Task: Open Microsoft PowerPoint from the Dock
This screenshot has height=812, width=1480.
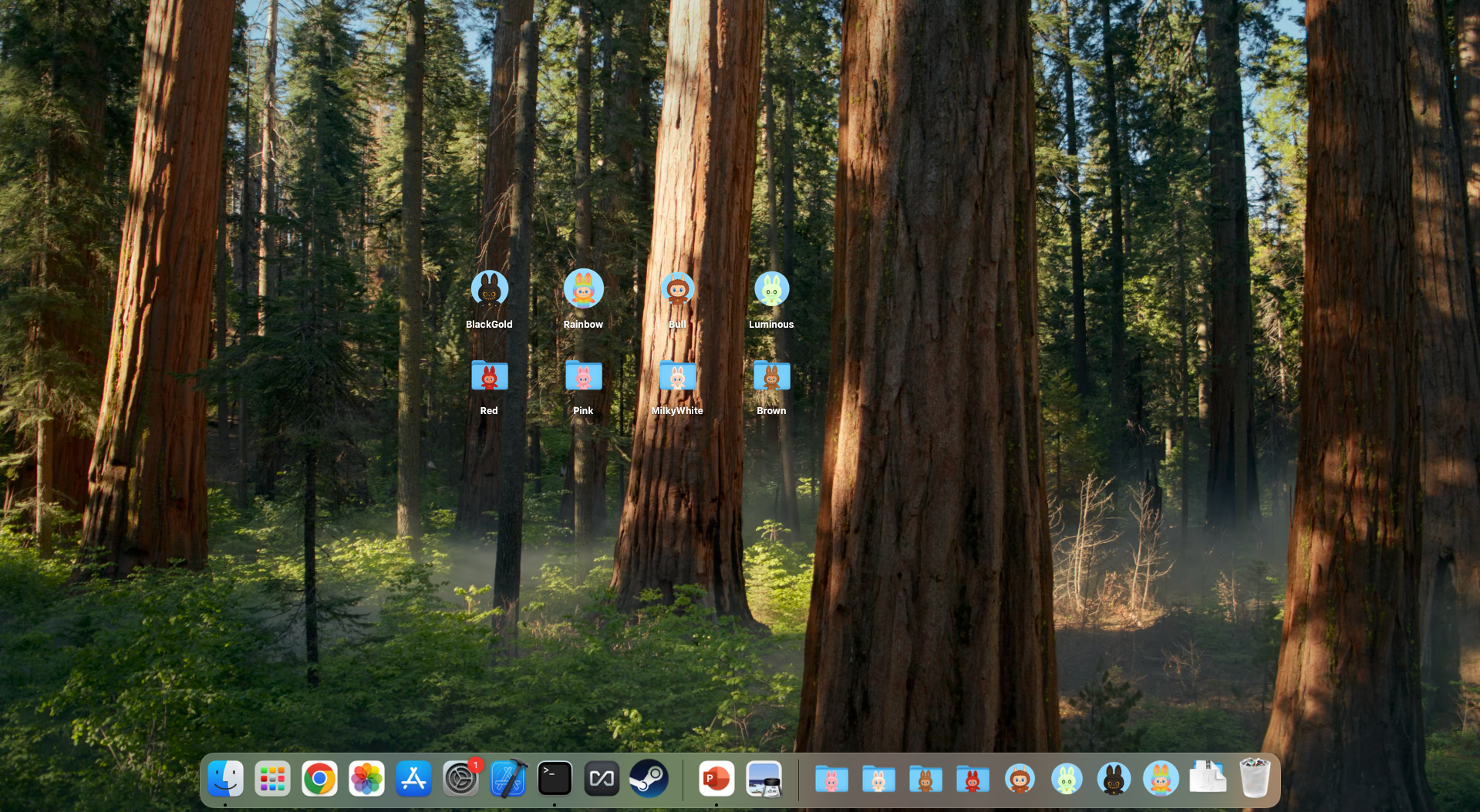Action: pos(716,779)
